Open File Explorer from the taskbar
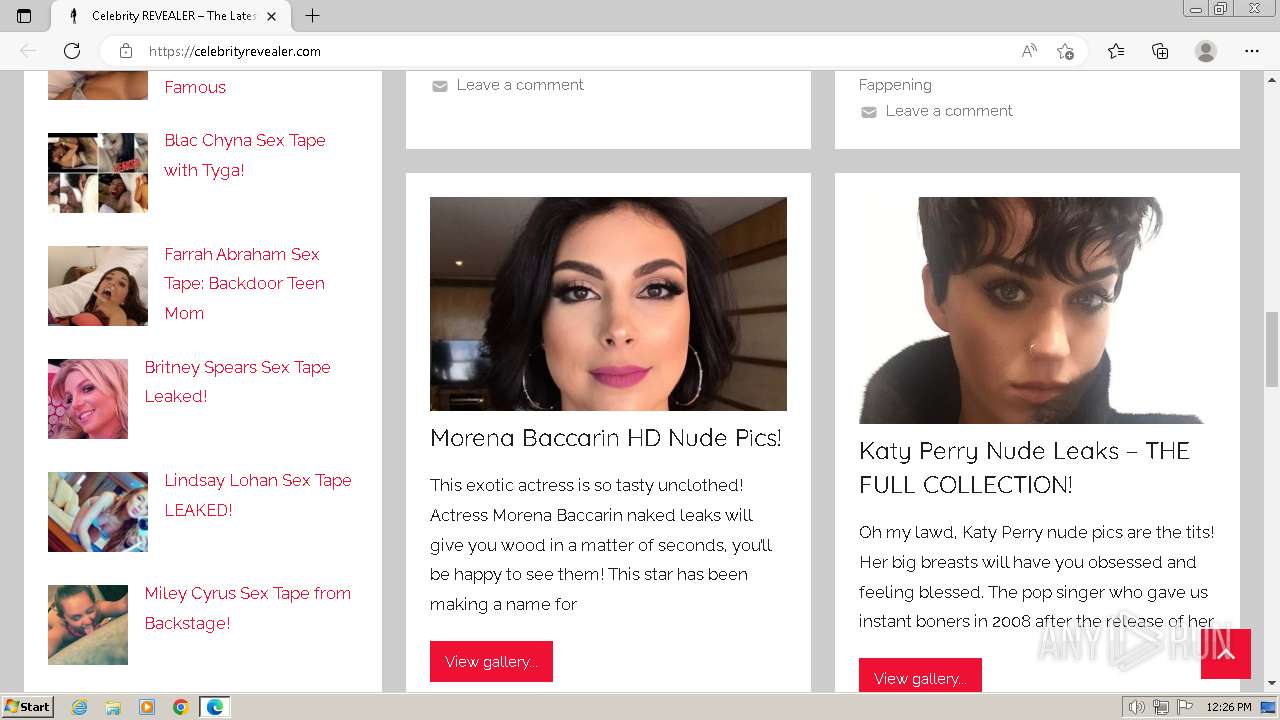 point(113,707)
